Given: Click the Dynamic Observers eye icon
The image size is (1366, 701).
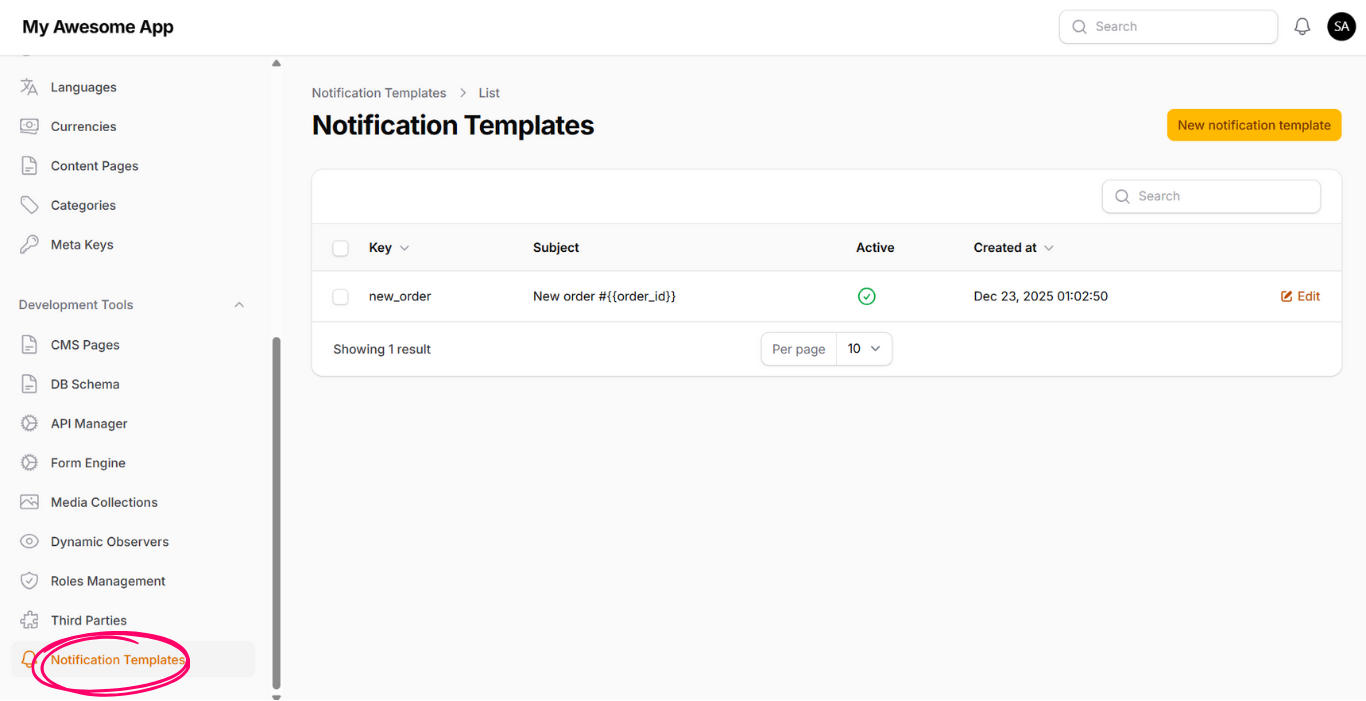Looking at the screenshot, I should [29, 541].
